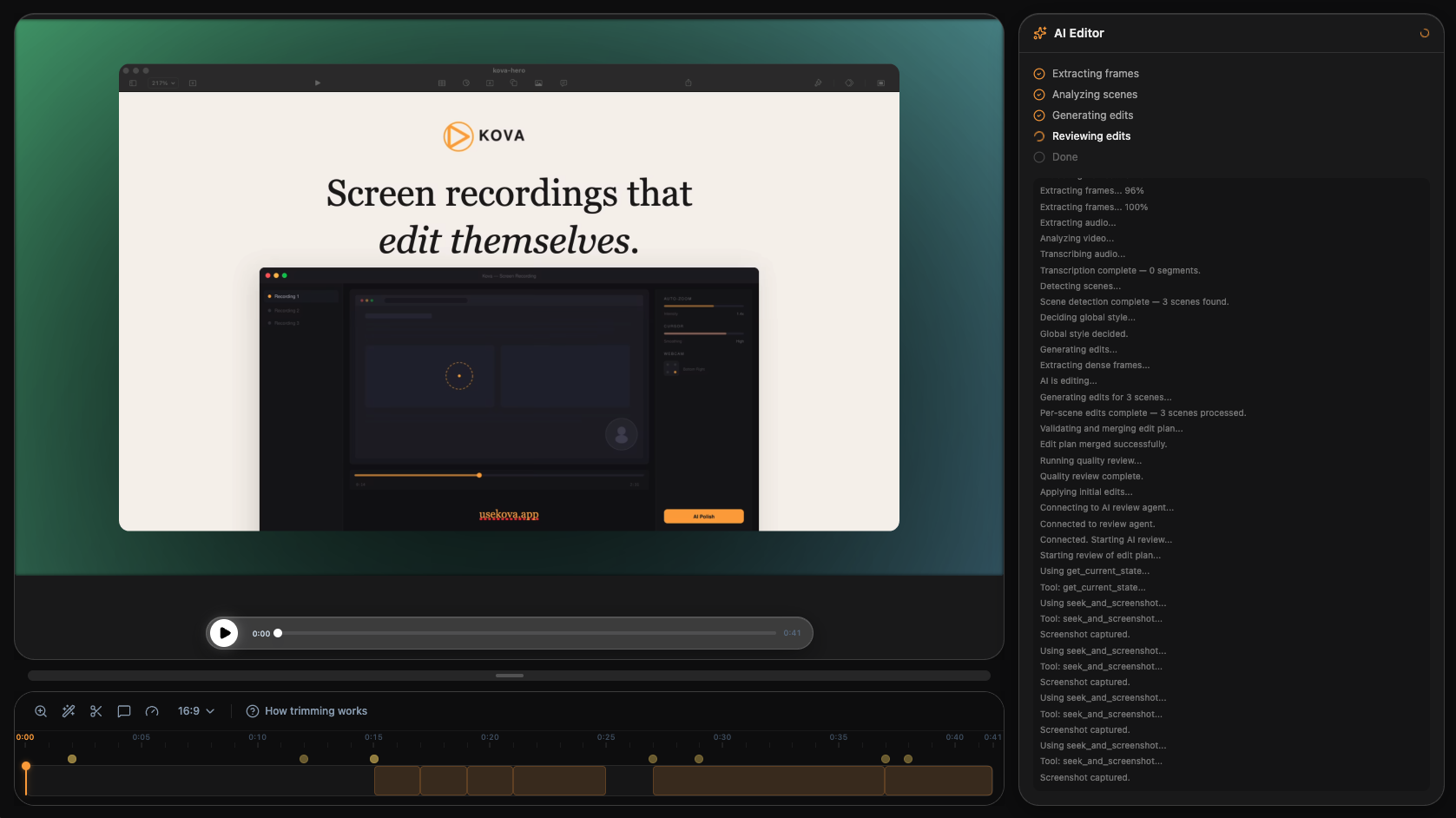
Task: Click log line 'Transcribing audio...'
Action: click(x=1082, y=254)
